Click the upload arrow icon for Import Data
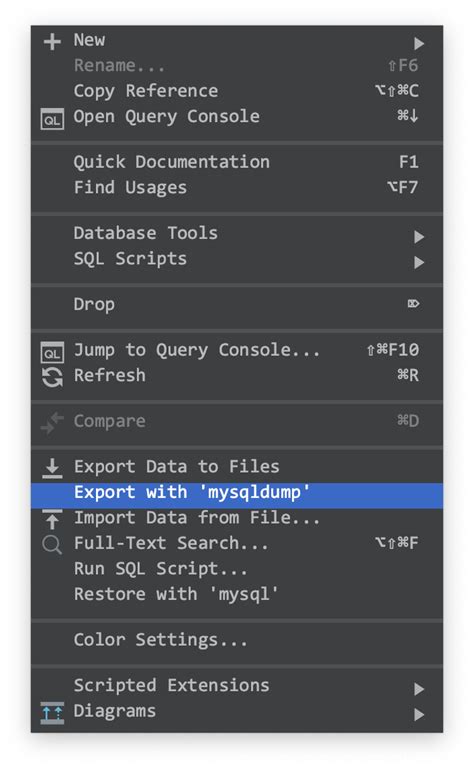 pyautogui.click(x=52, y=519)
